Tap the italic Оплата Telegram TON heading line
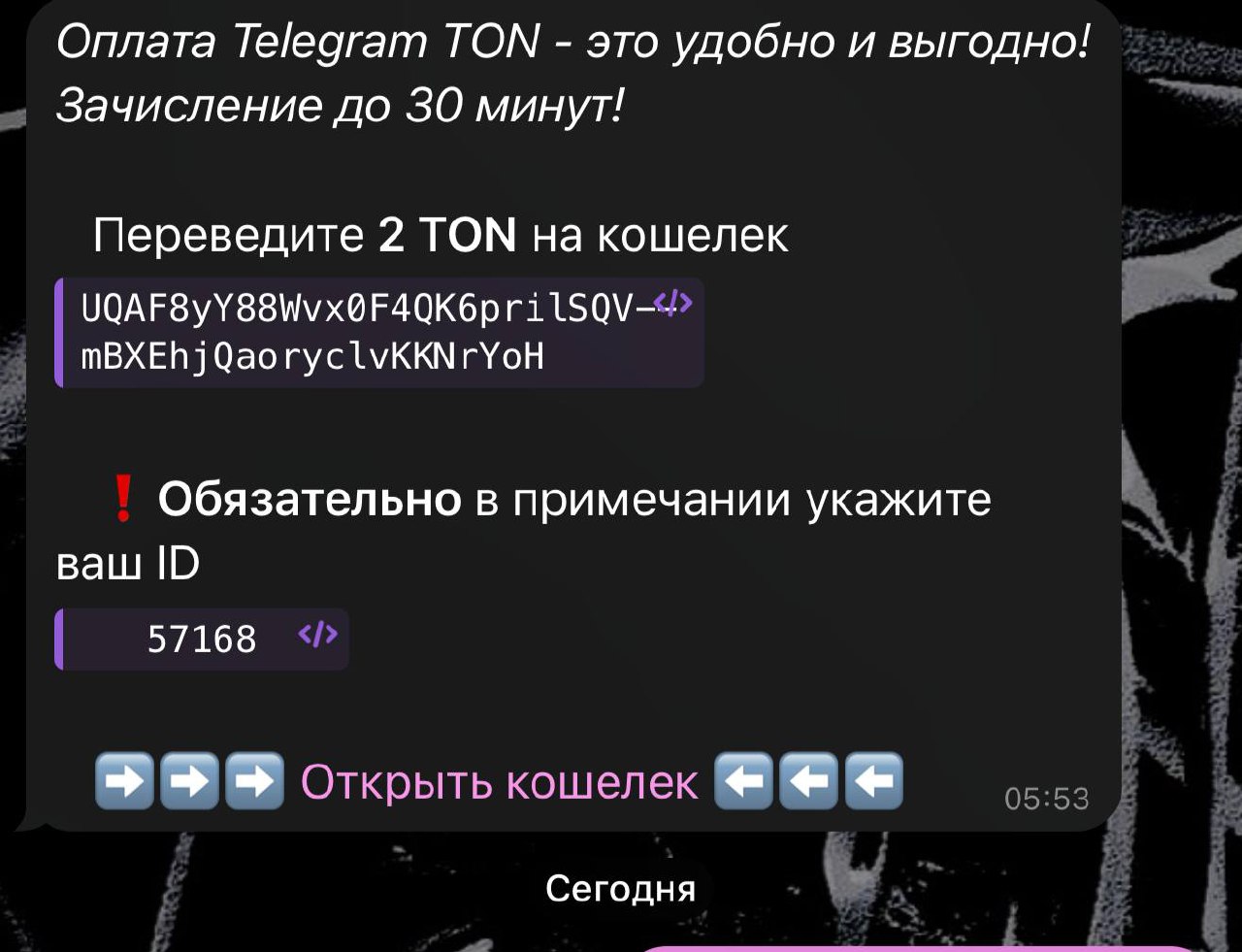Screen dimensions: 1242x952 (573, 42)
